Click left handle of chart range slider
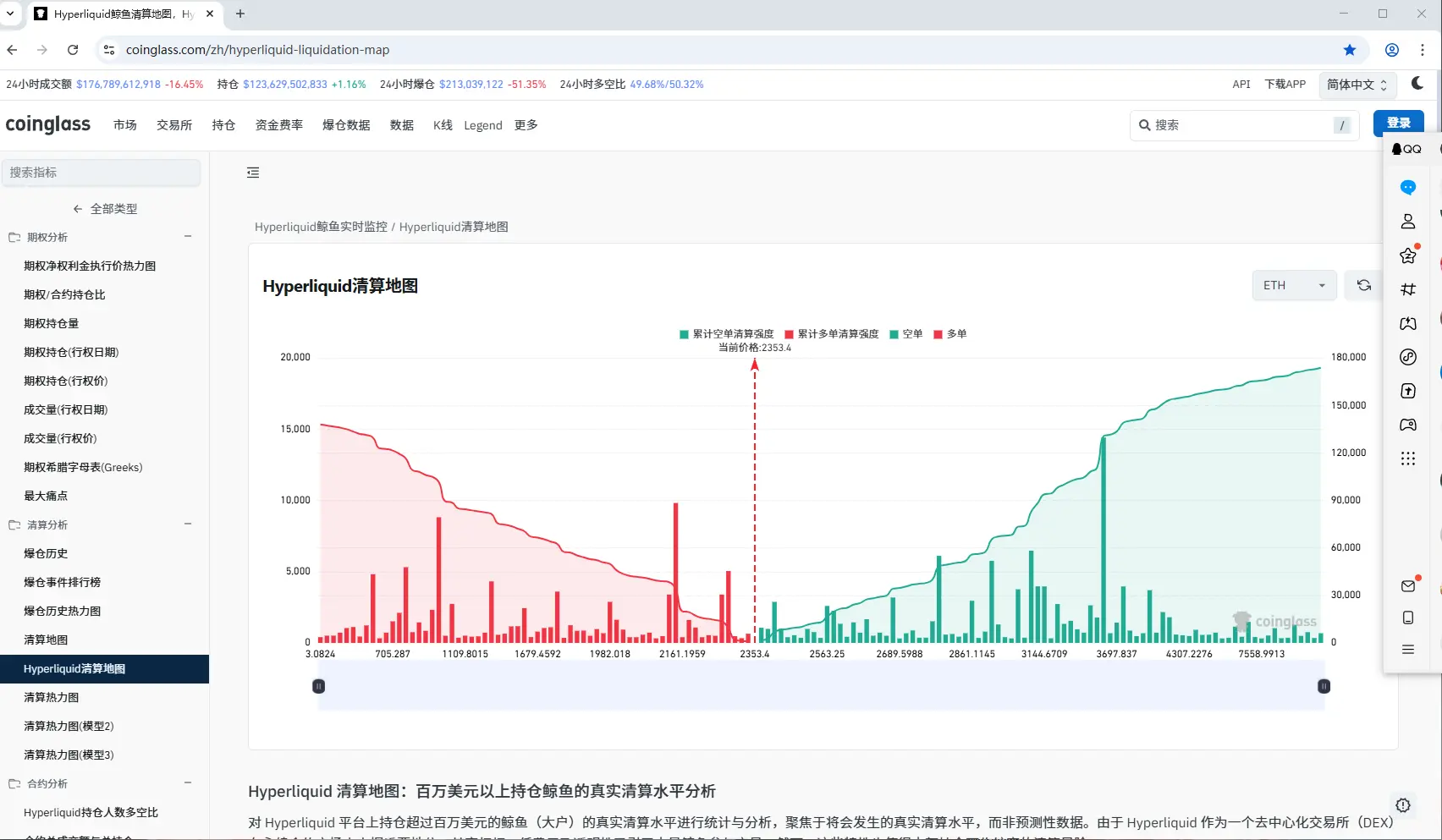The height and width of the screenshot is (840, 1442). pyautogui.click(x=319, y=686)
